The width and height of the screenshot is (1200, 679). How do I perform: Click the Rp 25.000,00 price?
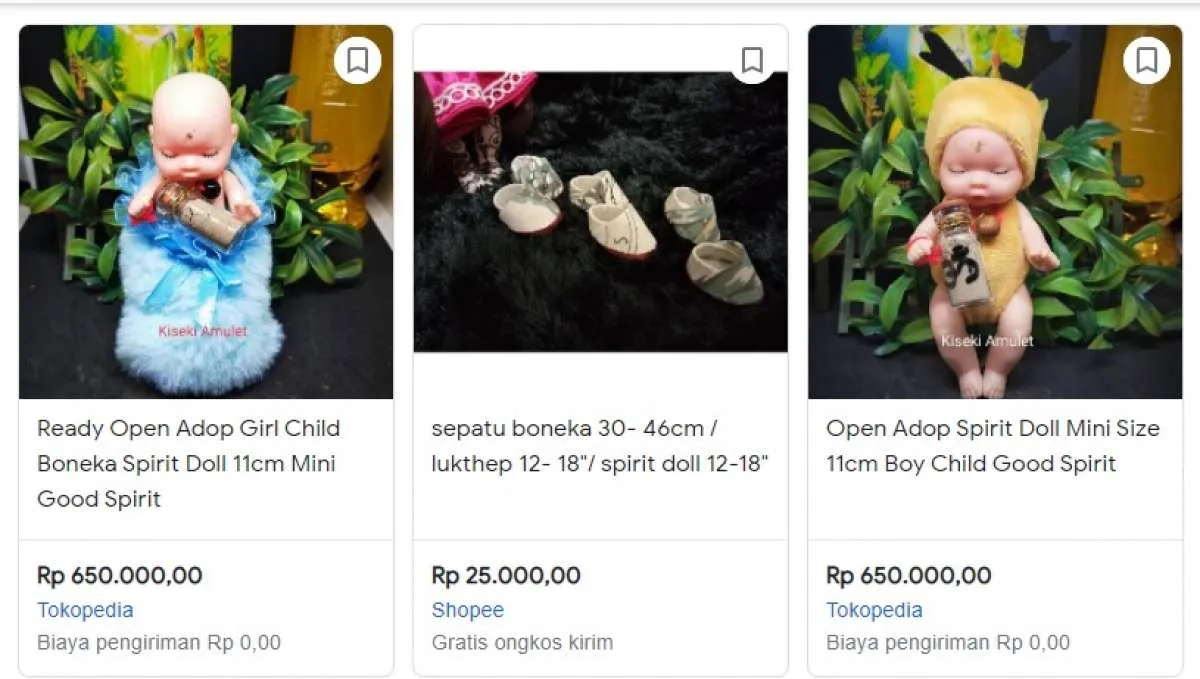click(x=506, y=575)
